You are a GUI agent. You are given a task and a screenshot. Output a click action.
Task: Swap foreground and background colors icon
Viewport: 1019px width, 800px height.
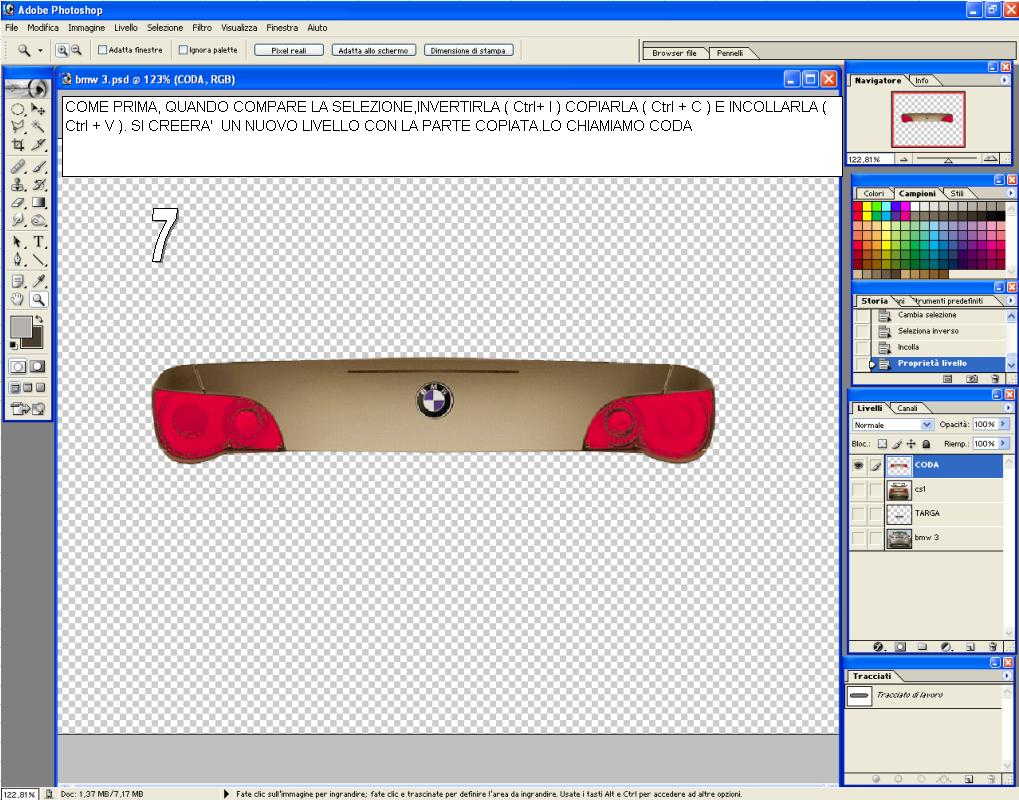(40, 319)
